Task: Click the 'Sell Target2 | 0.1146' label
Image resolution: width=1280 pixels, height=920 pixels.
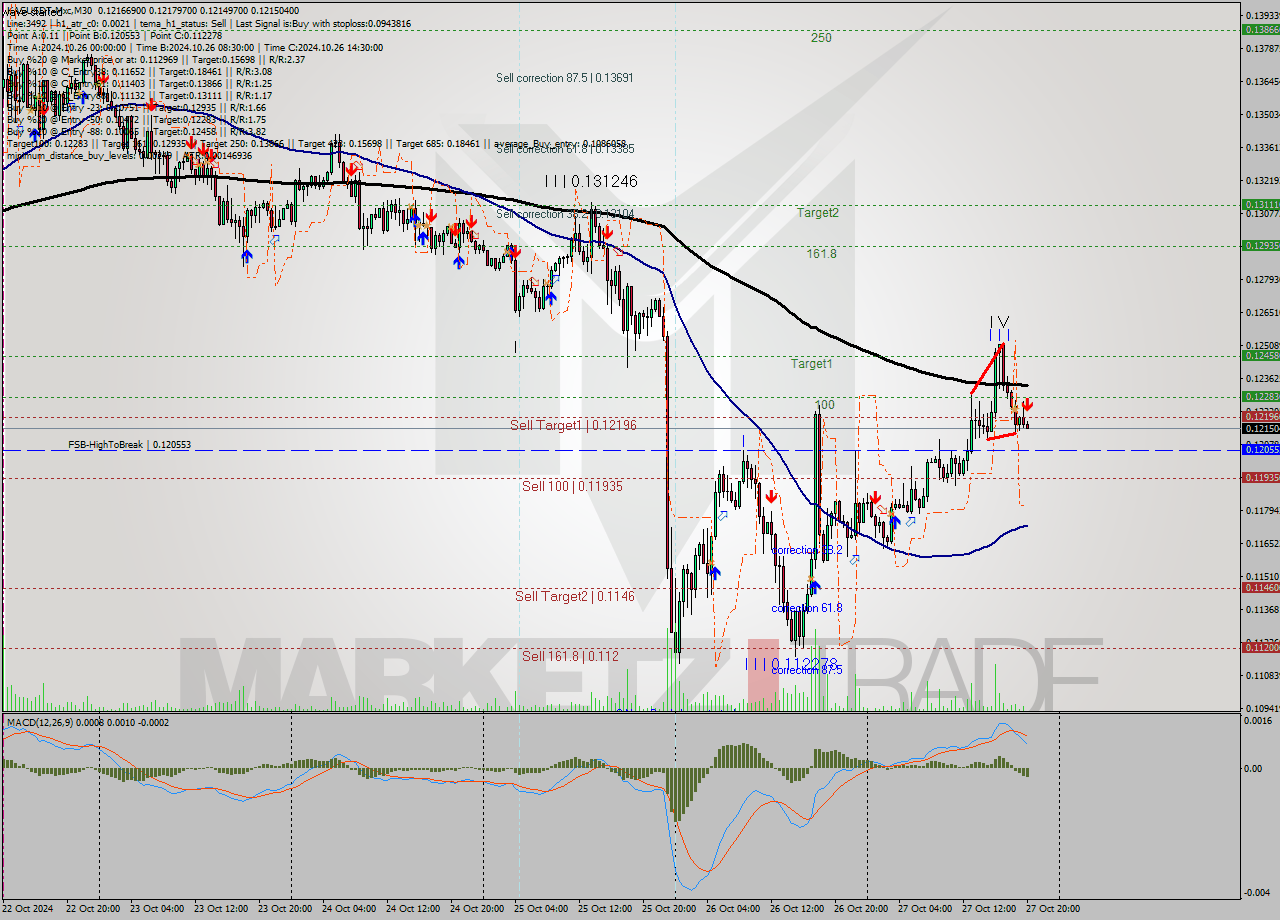Action: click(574, 596)
